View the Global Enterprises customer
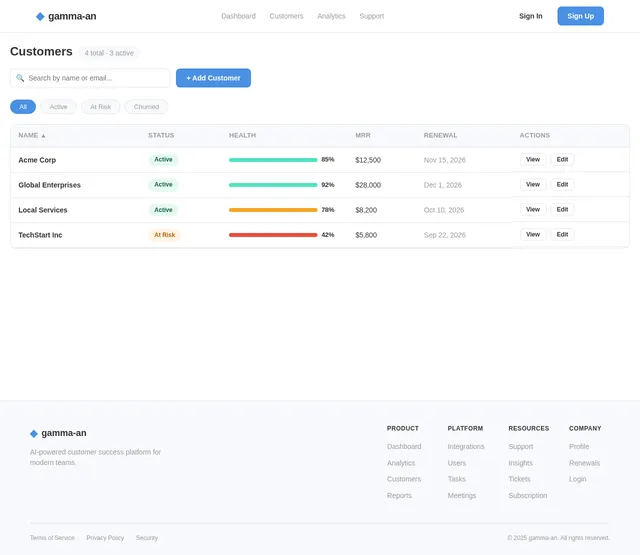Viewport: 640px width, 555px height. tap(533, 184)
